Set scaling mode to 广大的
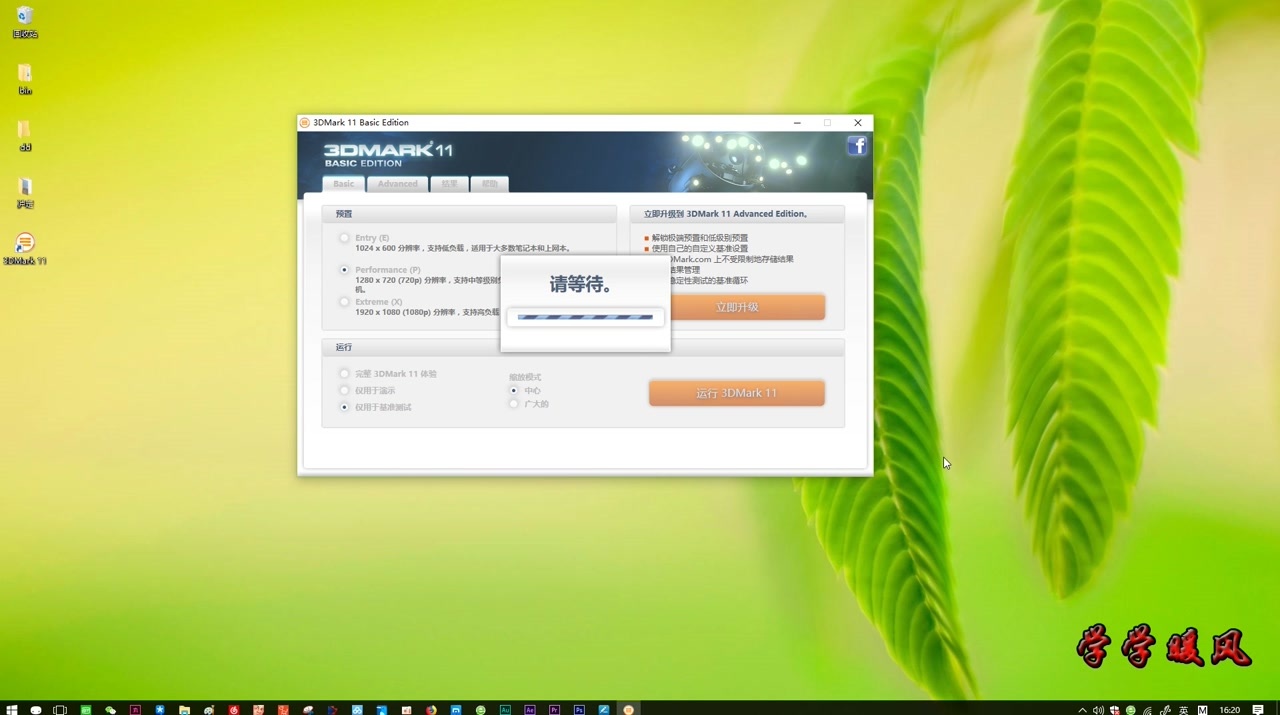1280x715 pixels. [514, 404]
